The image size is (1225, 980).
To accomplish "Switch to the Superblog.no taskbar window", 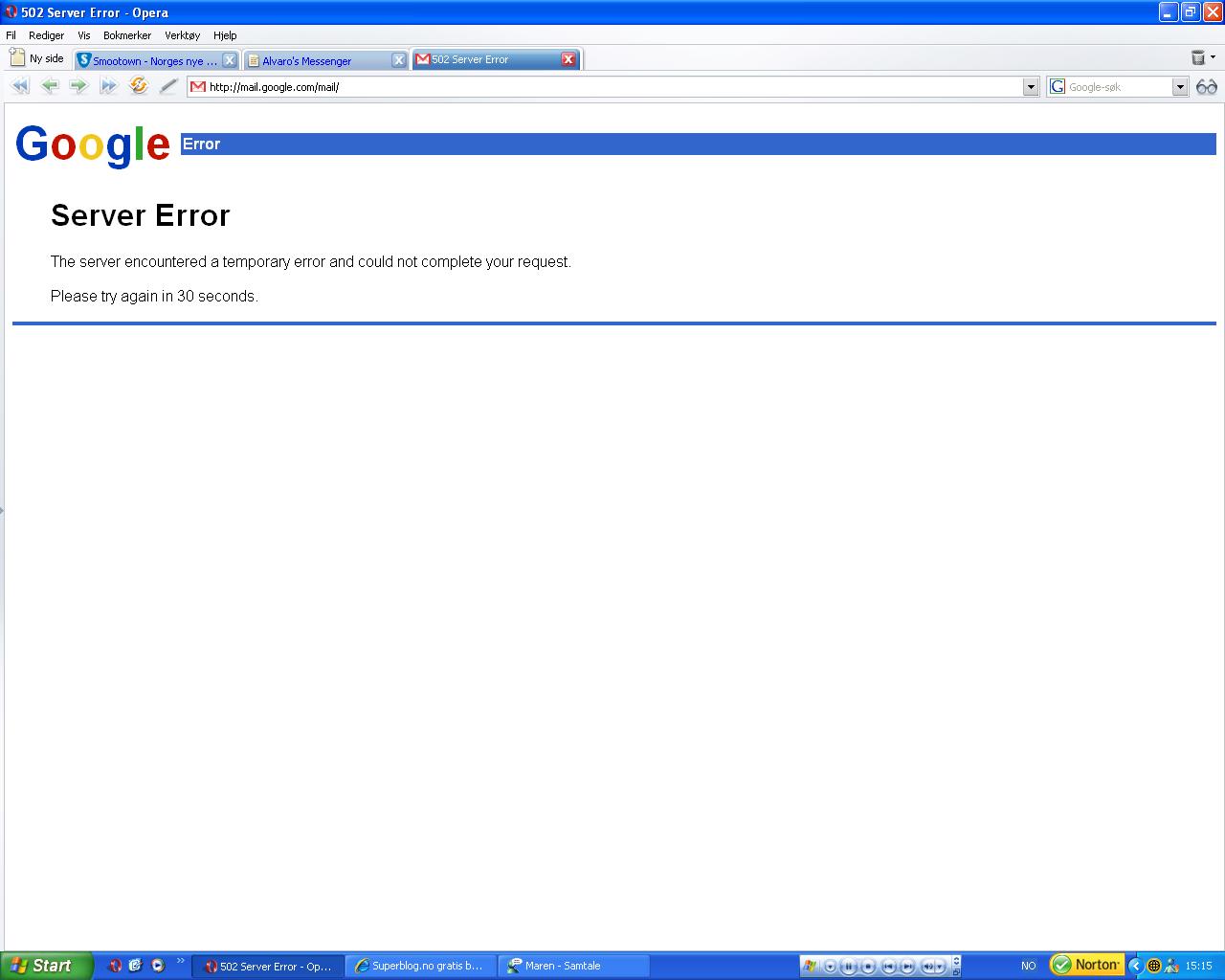I will [420, 966].
